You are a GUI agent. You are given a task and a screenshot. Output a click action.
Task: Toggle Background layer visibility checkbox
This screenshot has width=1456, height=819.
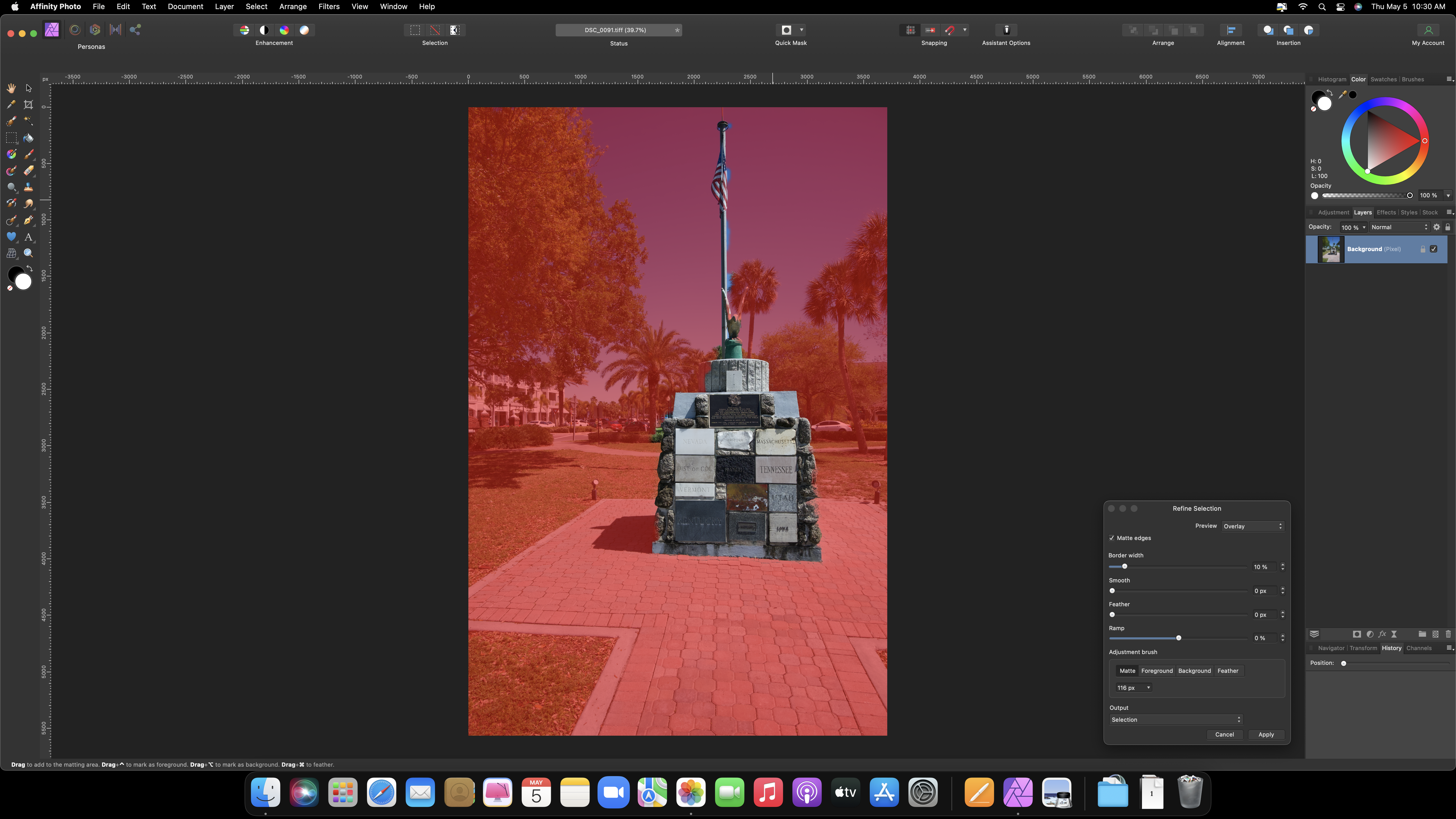pos(1434,249)
